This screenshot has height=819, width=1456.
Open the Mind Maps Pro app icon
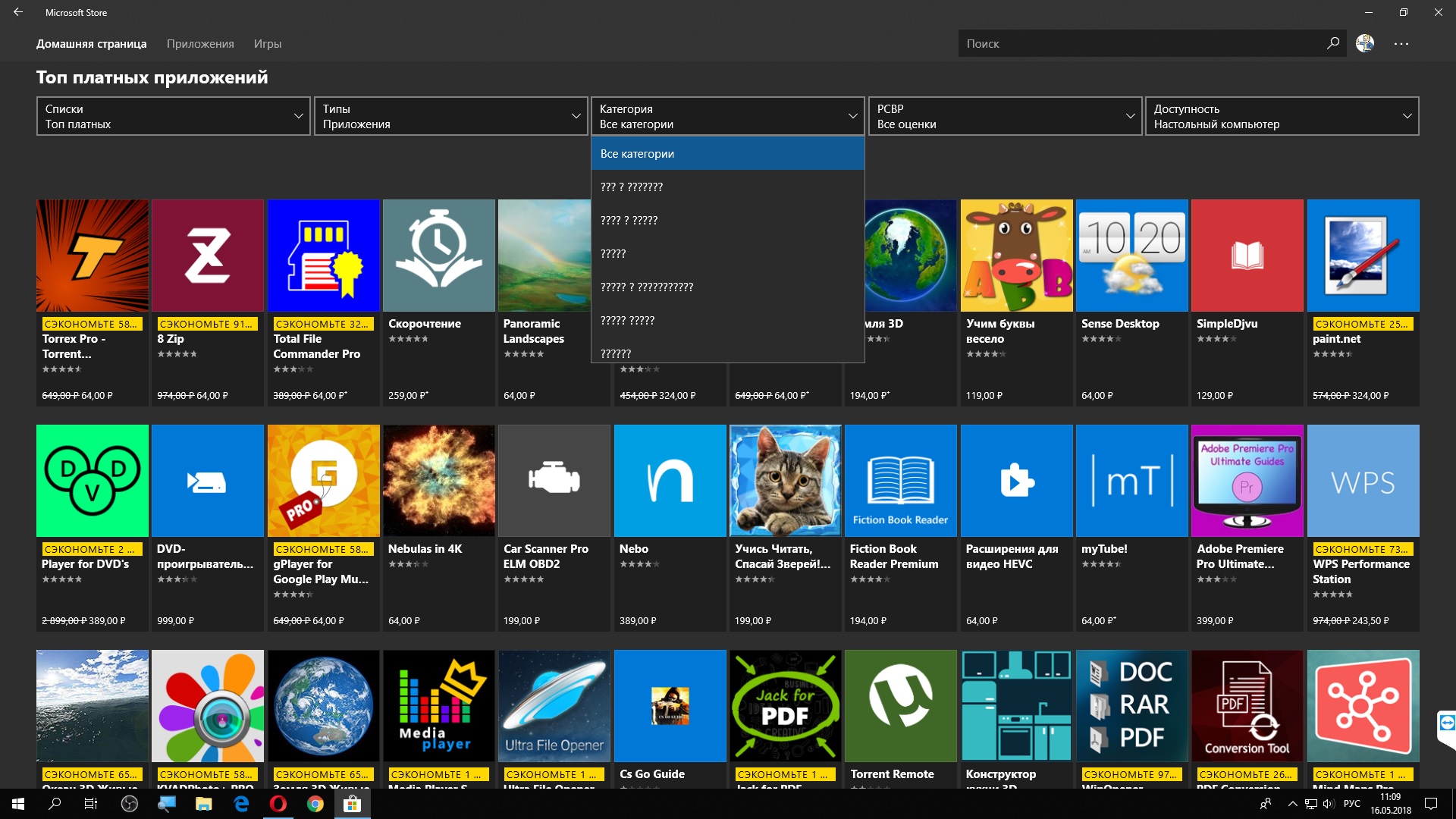pos(1363,706)
